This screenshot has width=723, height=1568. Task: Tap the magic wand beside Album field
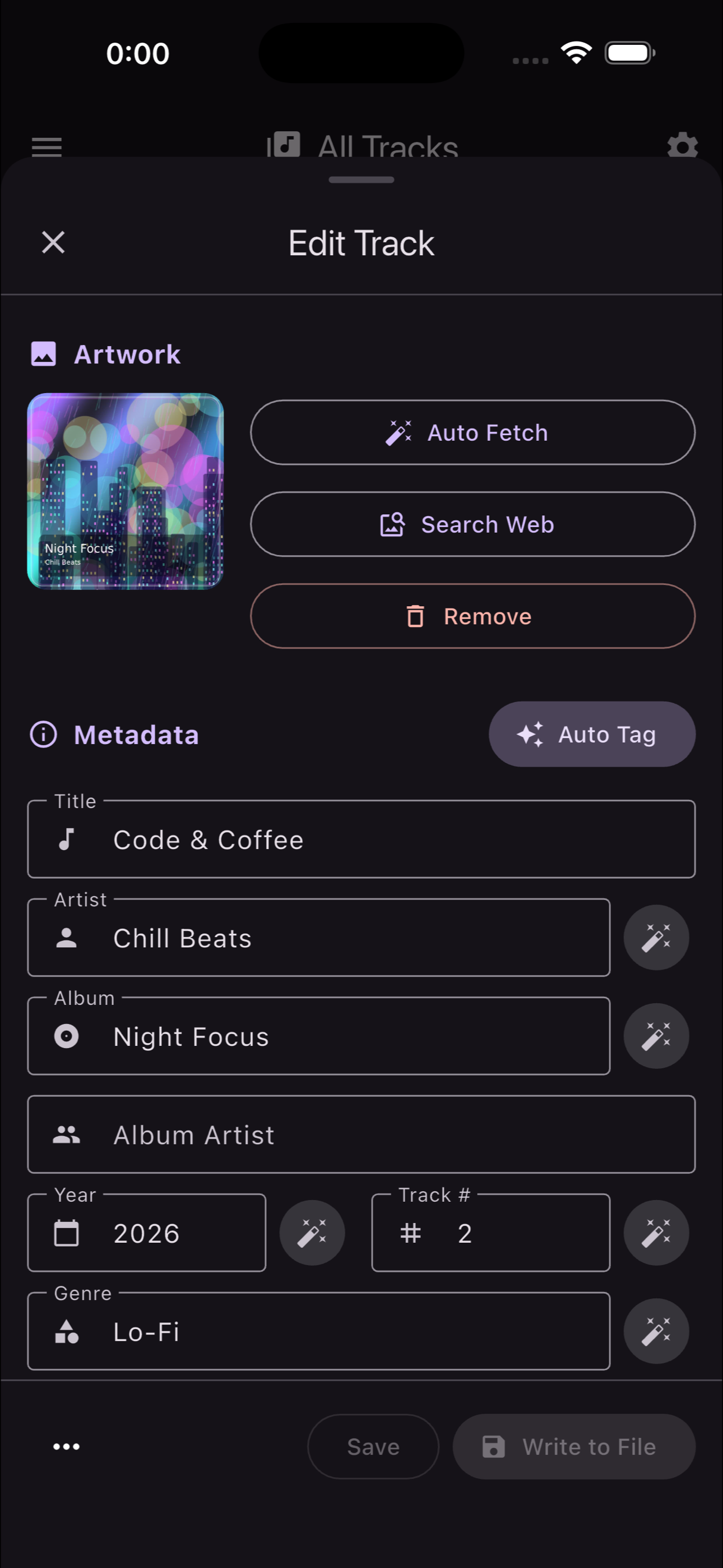tap(656, 1036)
